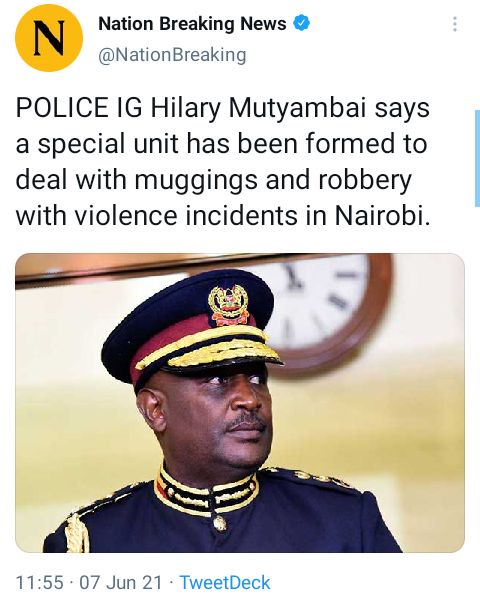Open the TweetDeck source link
The height and width of the screenshot is (606, 480).
coord(225,582)
